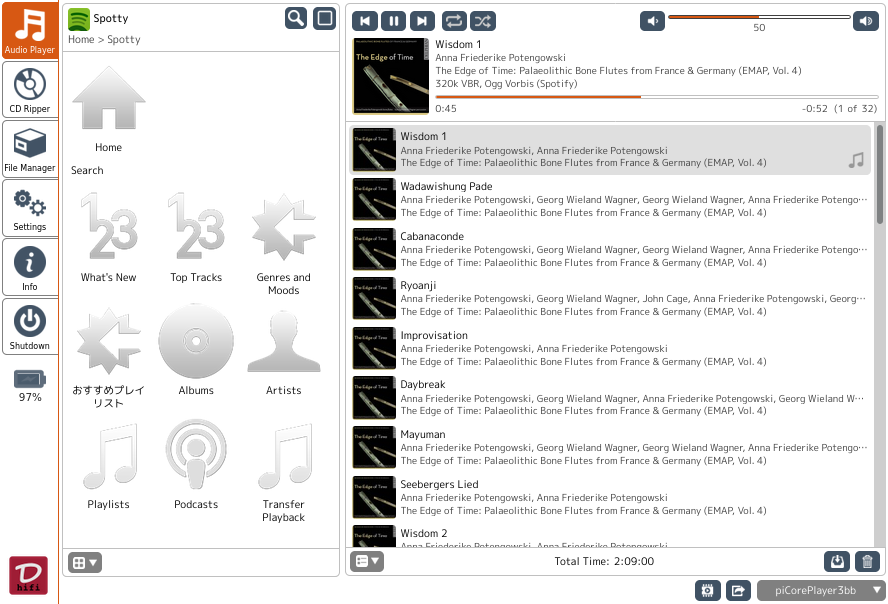Skip to next track
This screenshot has height=604, width=888.
pyautogui.click(x=422, y=22)
